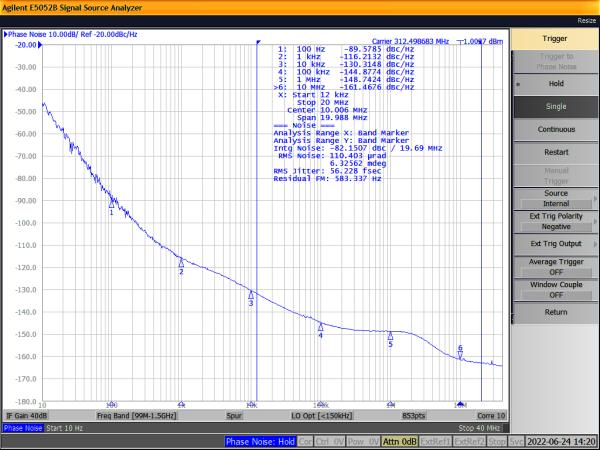Click marker 2 triangle at 1 kHz
The width and height of the screenshot is (600, 450).
[181, 264]
